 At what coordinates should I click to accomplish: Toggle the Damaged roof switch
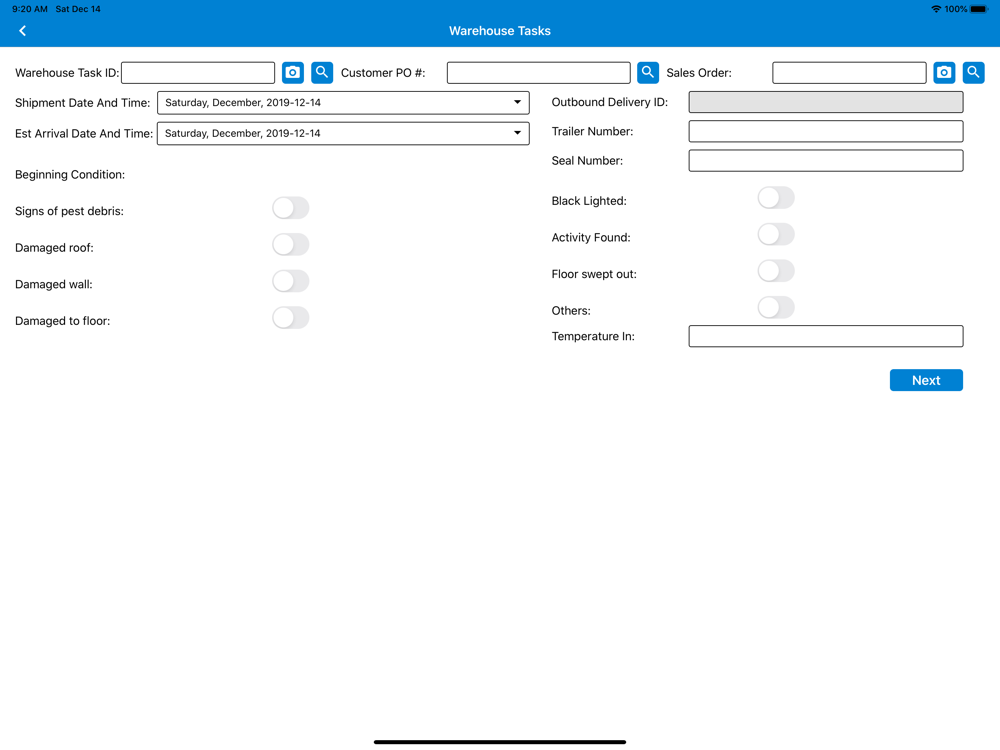coord(290,245)
